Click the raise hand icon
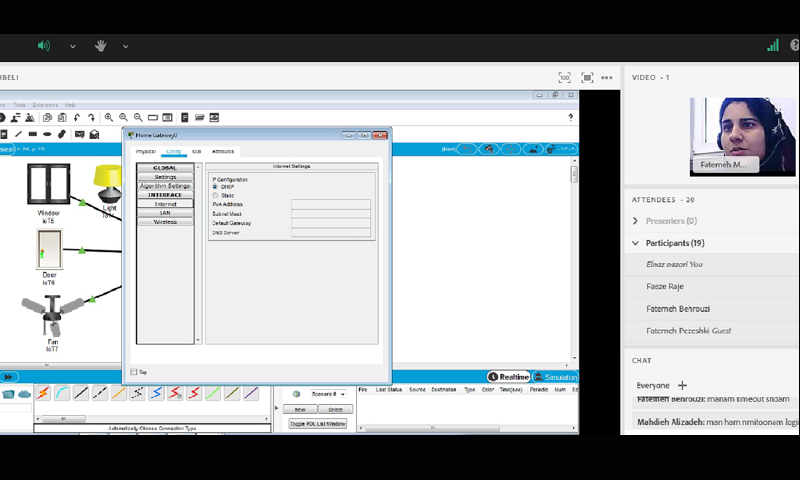This screenshot has width=800, height=480. tap(100, 46)
